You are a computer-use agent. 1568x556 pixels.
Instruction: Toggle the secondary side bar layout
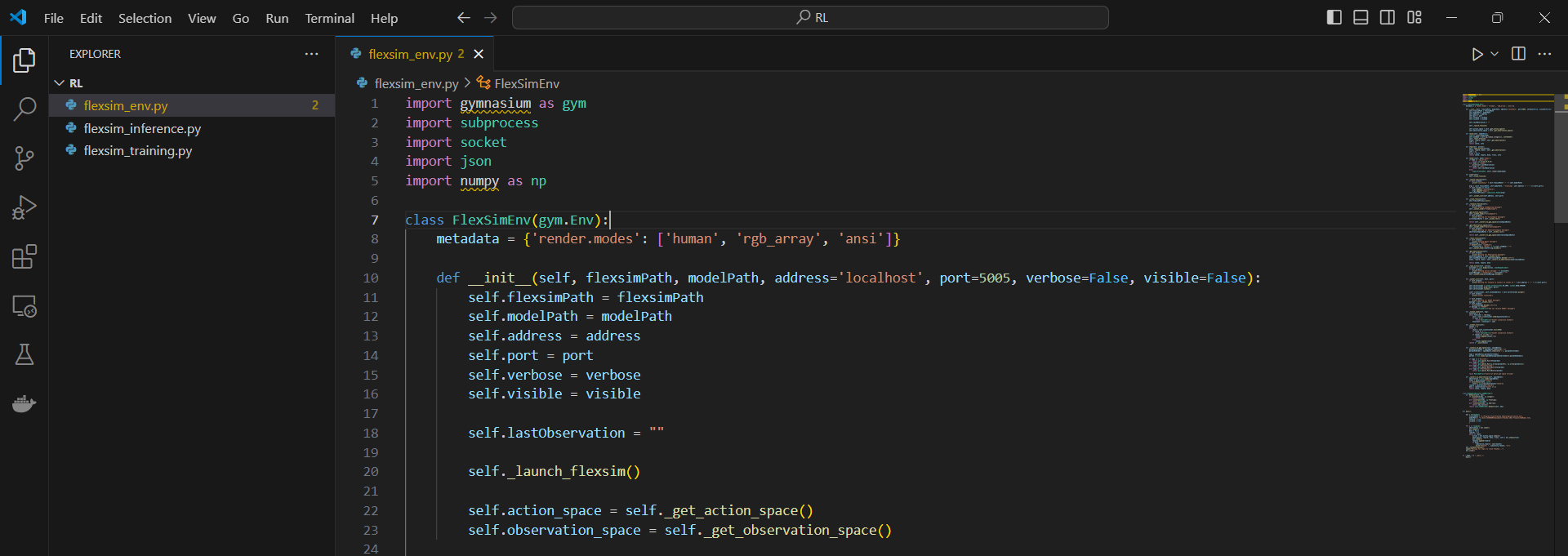(x=1388, y=17)
